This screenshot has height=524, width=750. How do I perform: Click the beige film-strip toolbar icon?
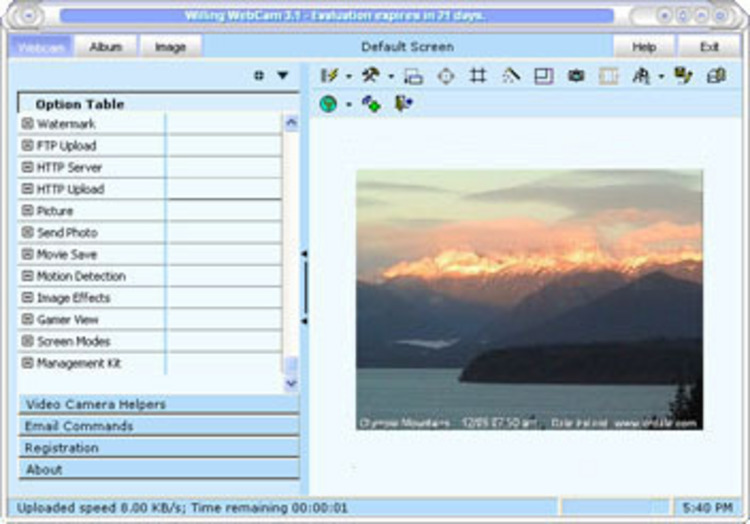(x=608, y=76)
